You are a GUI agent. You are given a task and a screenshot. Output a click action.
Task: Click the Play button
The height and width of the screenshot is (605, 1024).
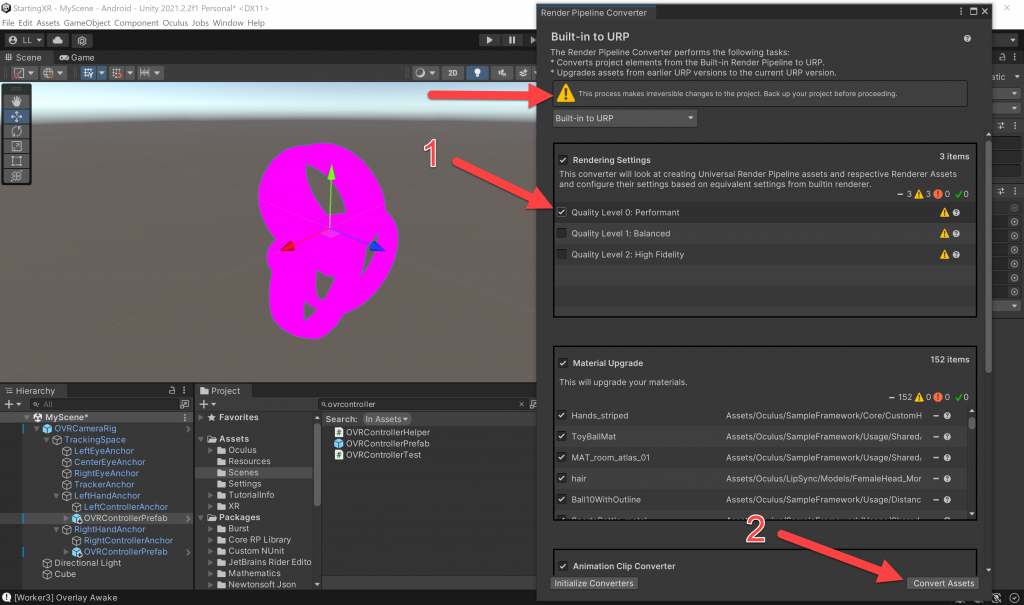(x=489, y=40)
